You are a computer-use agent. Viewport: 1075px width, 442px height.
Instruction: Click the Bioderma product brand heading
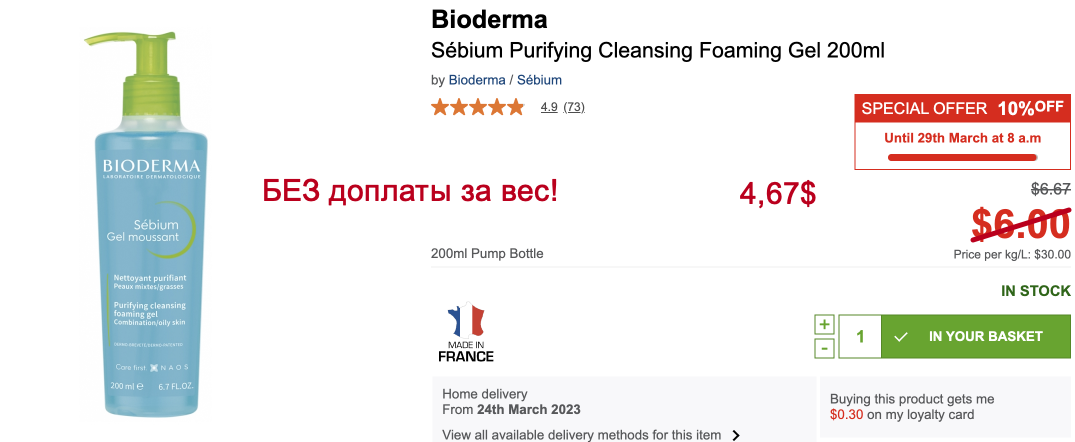coord(489,19)
